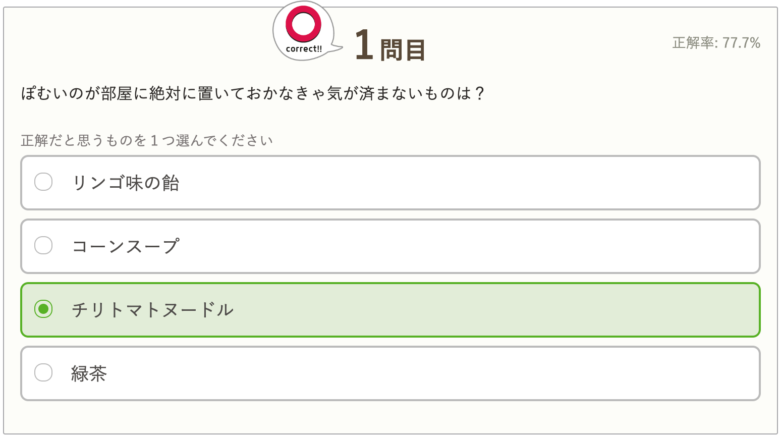
Task: Click the 77.7% percentage value
Action: coord(741,43)
